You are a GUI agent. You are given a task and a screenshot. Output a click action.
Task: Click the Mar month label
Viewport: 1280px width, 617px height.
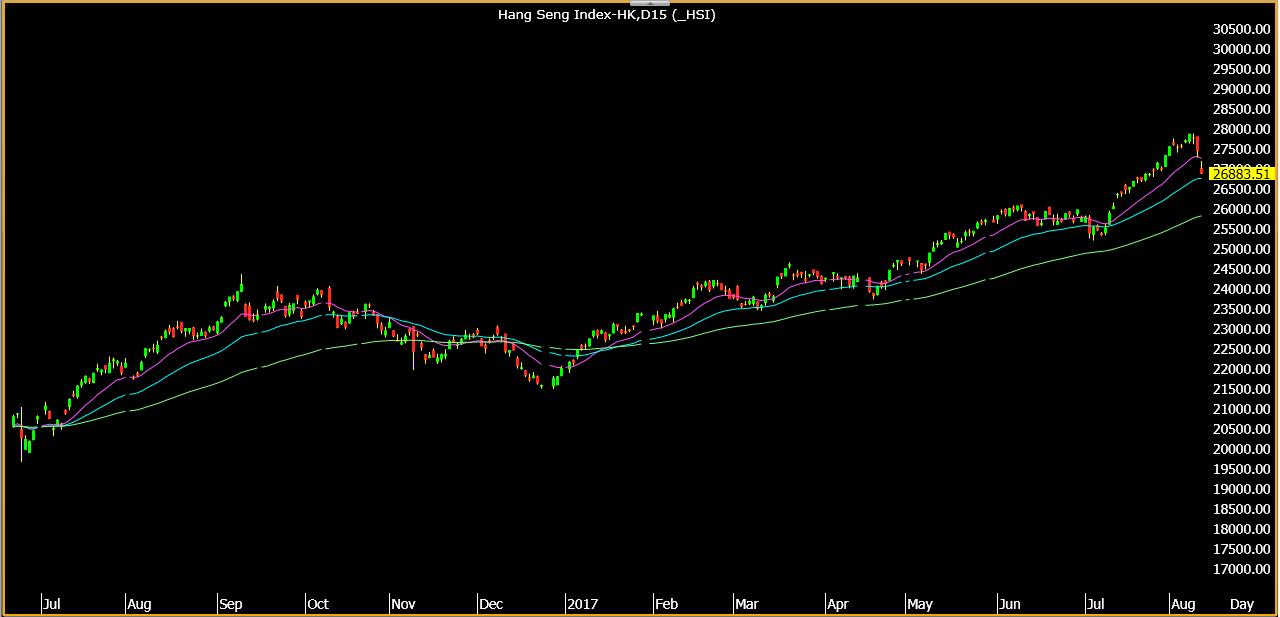coord(746,604)
